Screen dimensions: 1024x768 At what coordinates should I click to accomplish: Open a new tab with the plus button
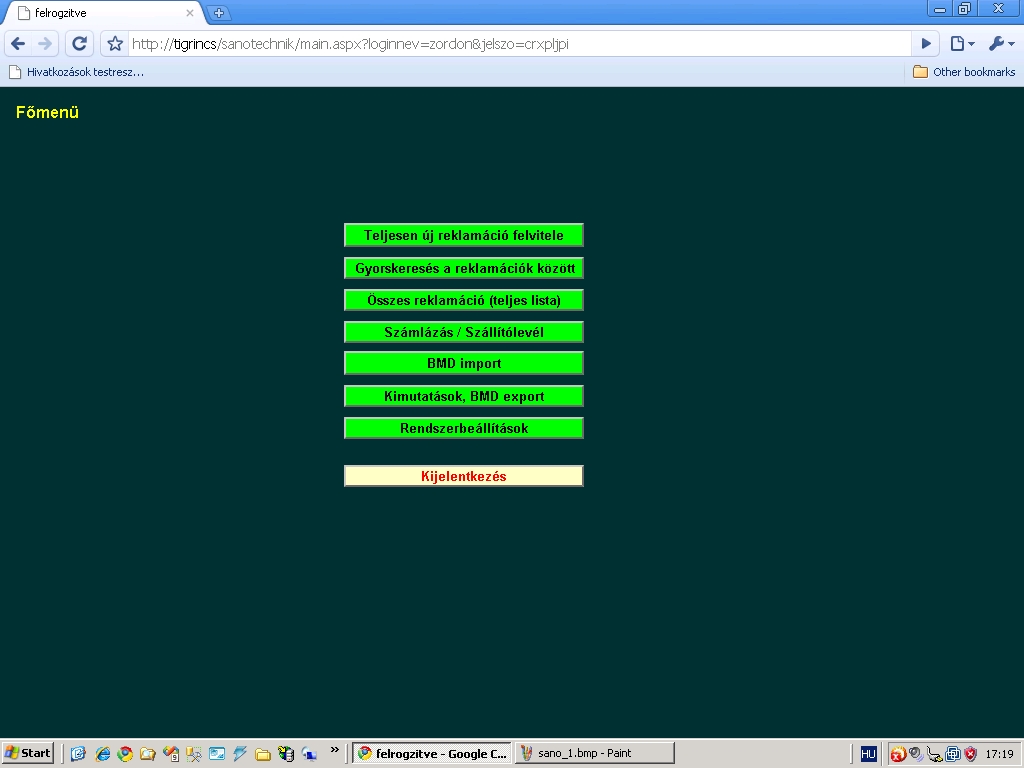pyautogui.click(x=219, y=13)
